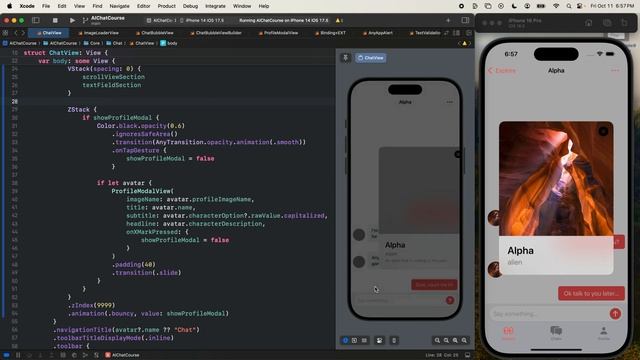The image size is (640, 360).
Task: Click the yellow warning indicator in activity bar
Action: (x=339, y=20)
